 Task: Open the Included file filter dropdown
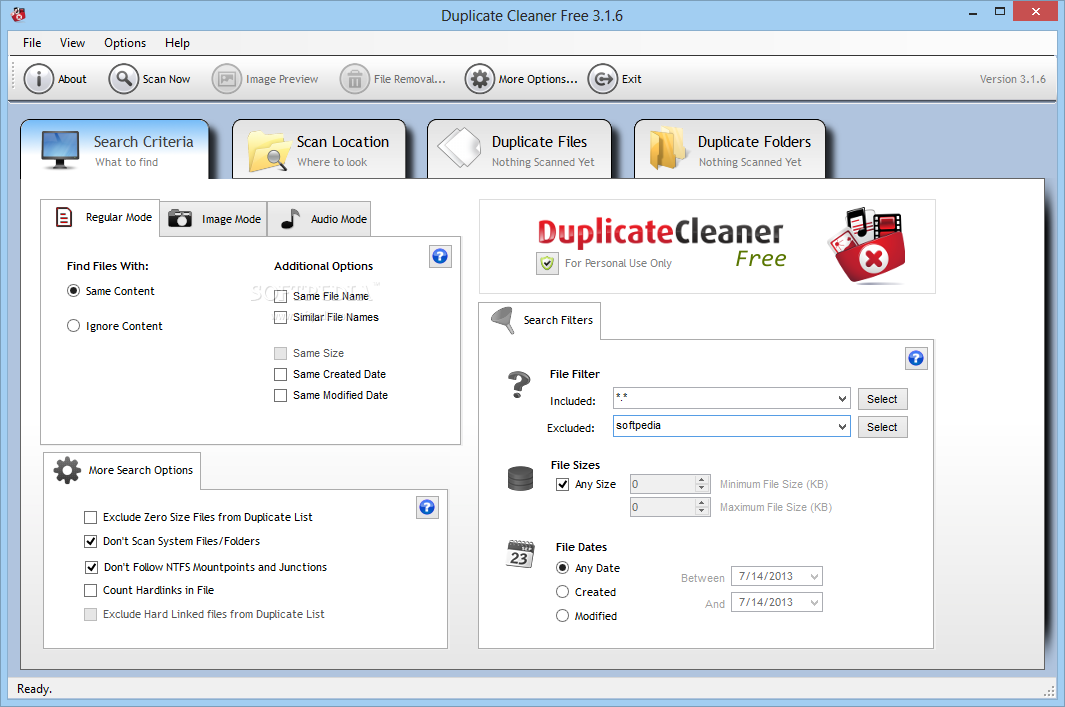coord(841,398)
